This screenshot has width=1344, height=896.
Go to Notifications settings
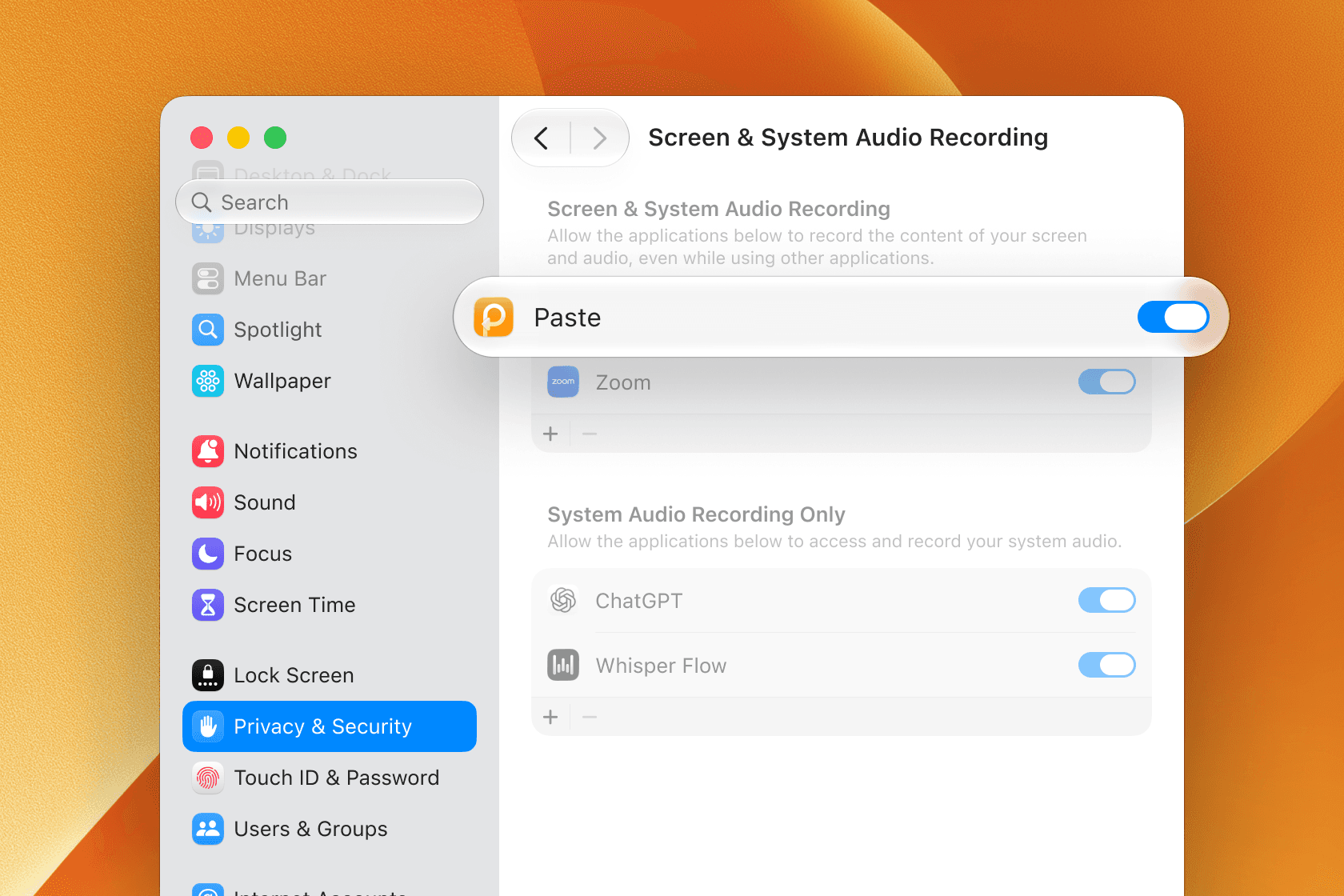point(330,451)
